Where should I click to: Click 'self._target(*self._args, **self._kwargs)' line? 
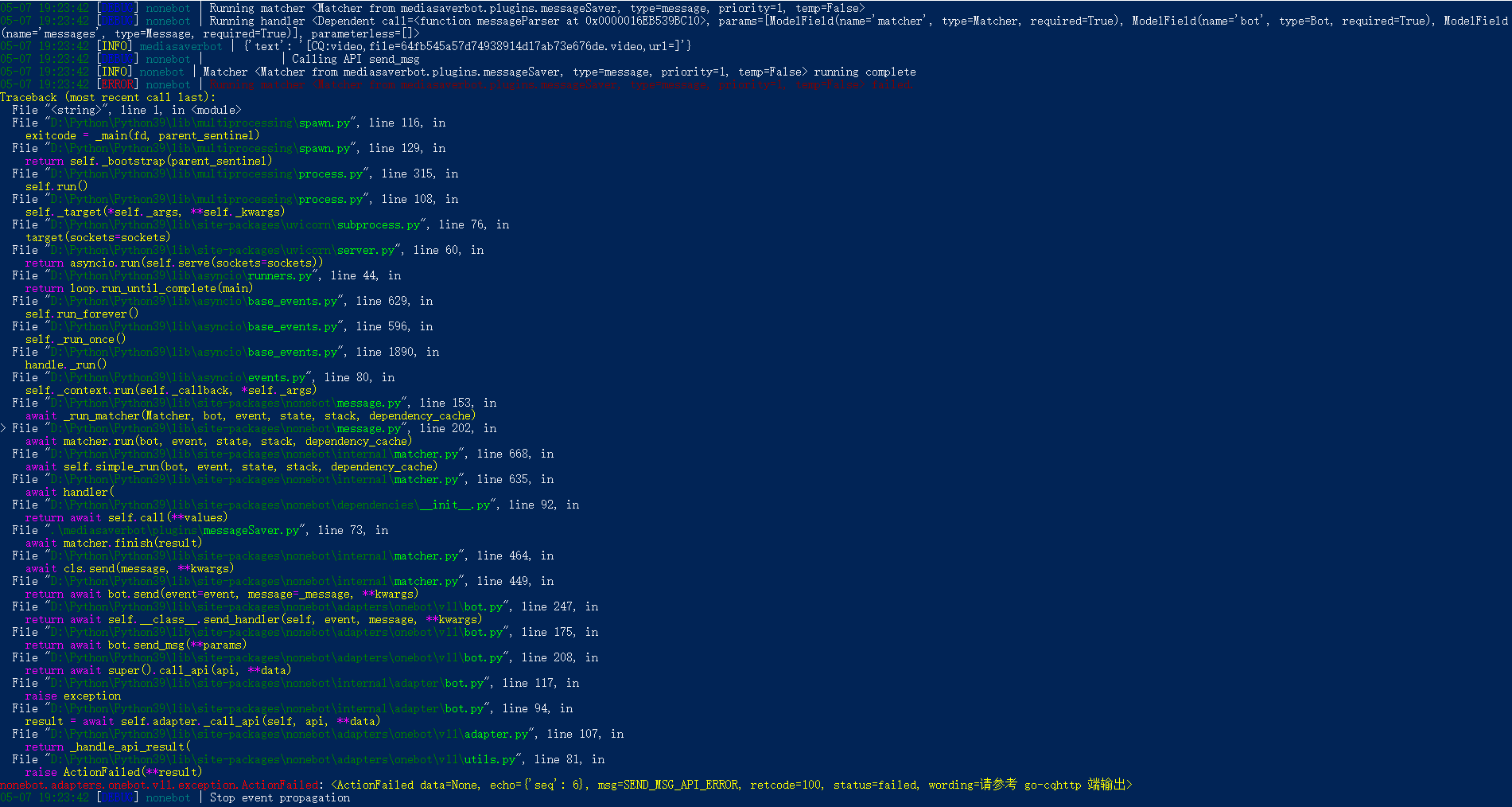[x=155, y=212]
